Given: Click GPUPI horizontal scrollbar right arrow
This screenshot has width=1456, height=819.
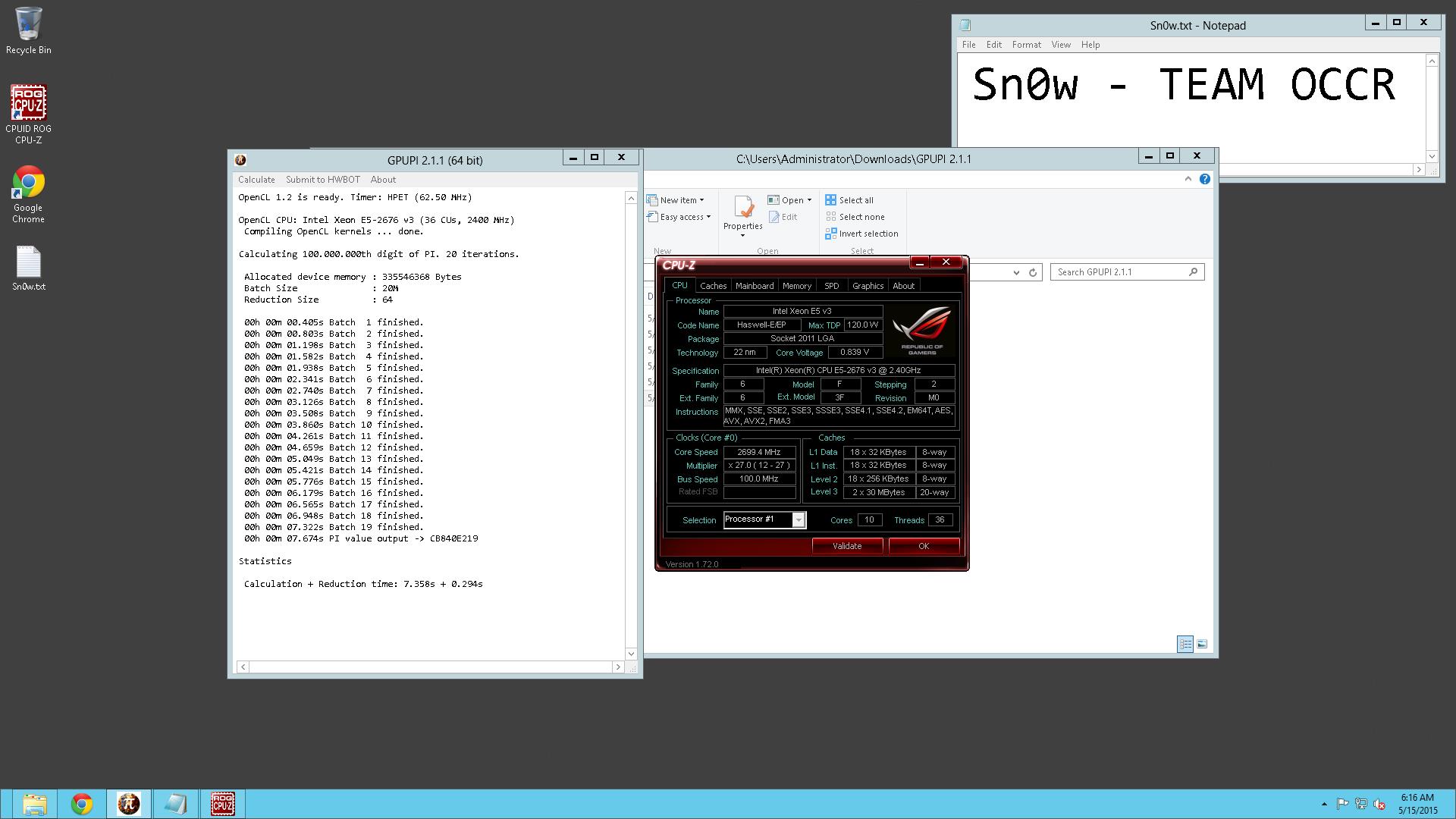Looking at the screenshot, I should (x=617, y=667).
